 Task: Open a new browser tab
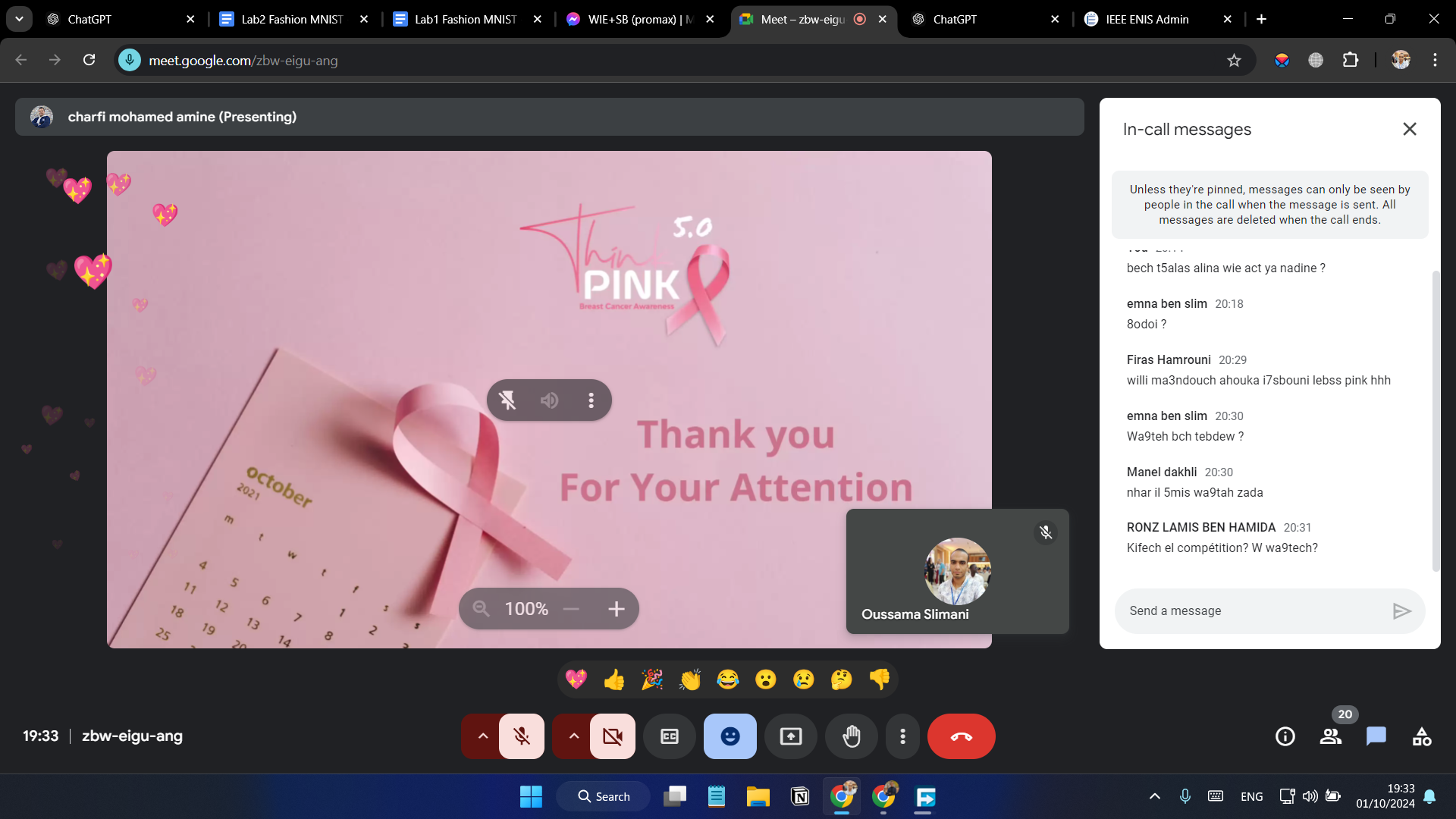point(1261,19)
